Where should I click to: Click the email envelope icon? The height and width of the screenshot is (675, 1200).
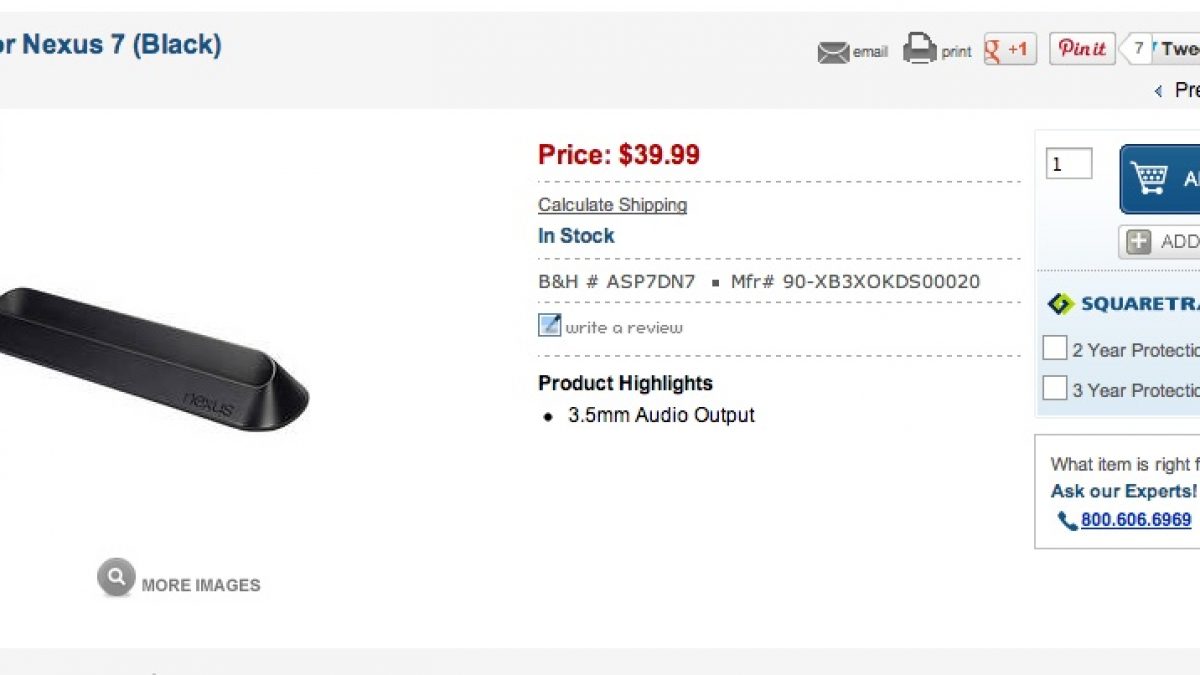click(x=833, y=52)
